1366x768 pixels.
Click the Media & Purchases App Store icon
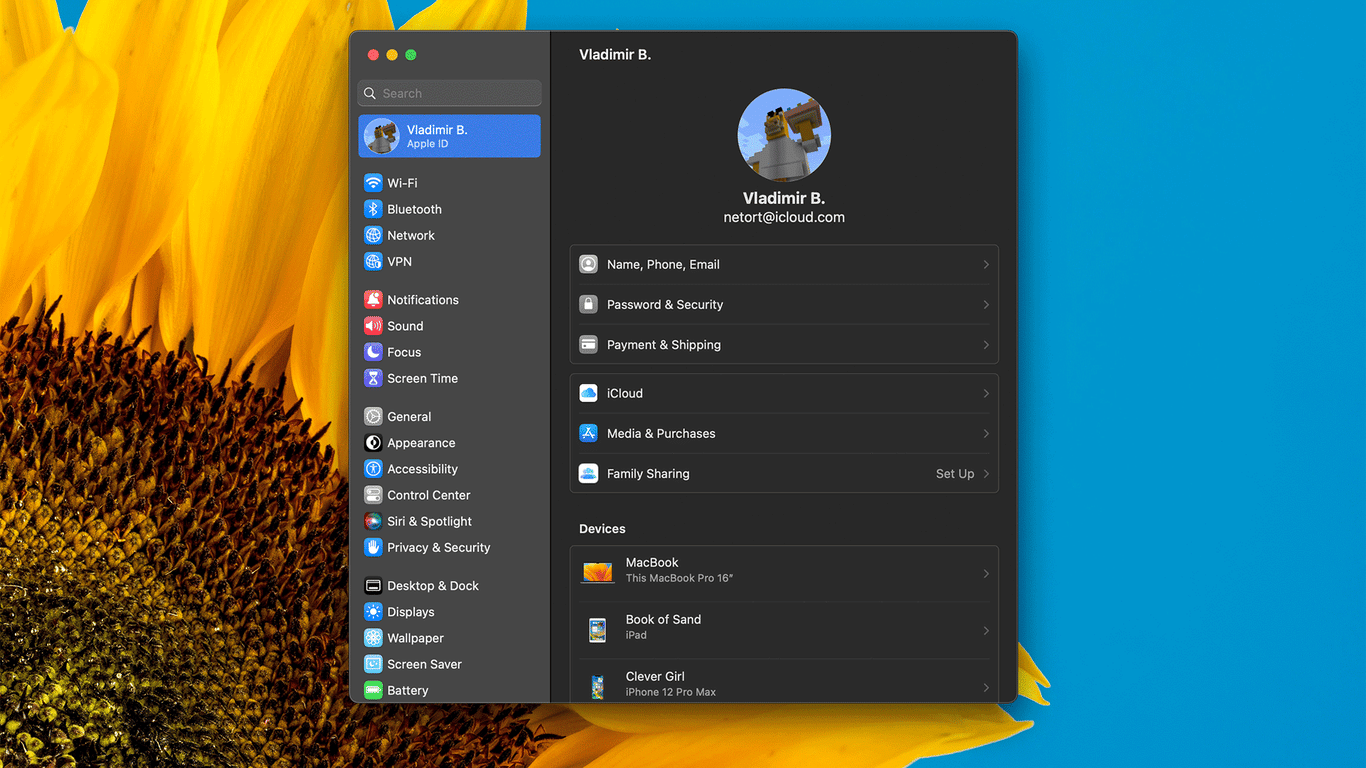588,433
